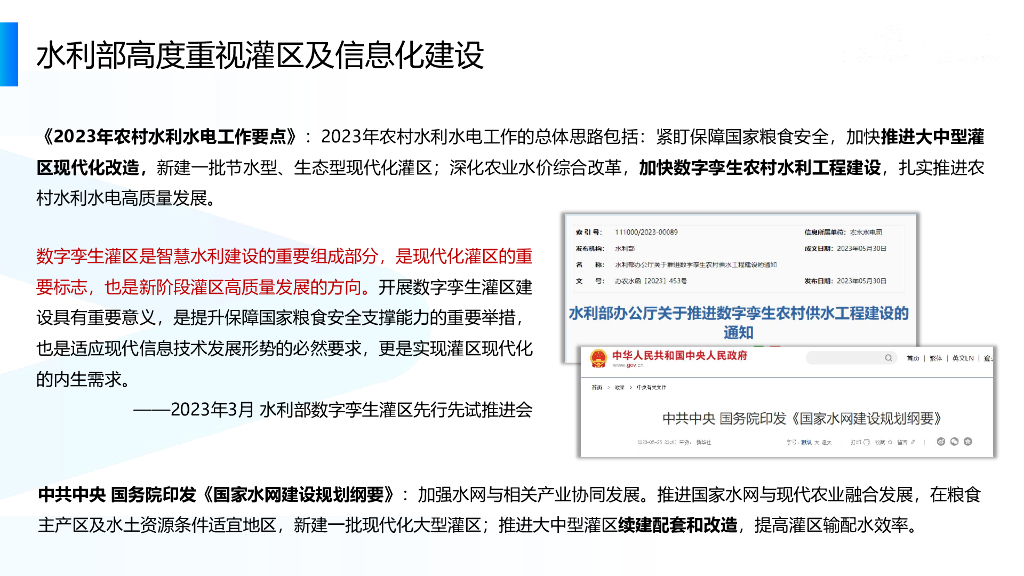Click the document number 办农水函〔2023〕453号
Image resolution: width=1024 pixels, height=576 pixels.
[x=650, y=281]
